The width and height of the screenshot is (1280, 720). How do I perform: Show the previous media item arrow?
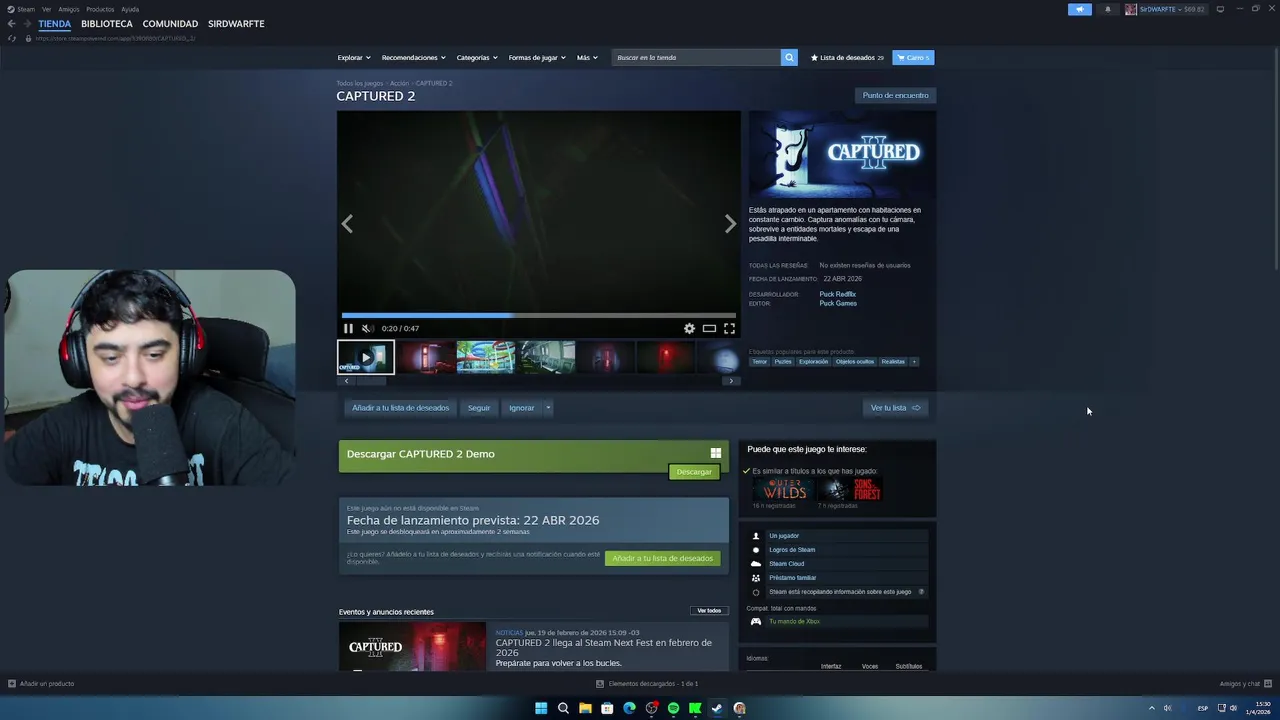point(347,224)
